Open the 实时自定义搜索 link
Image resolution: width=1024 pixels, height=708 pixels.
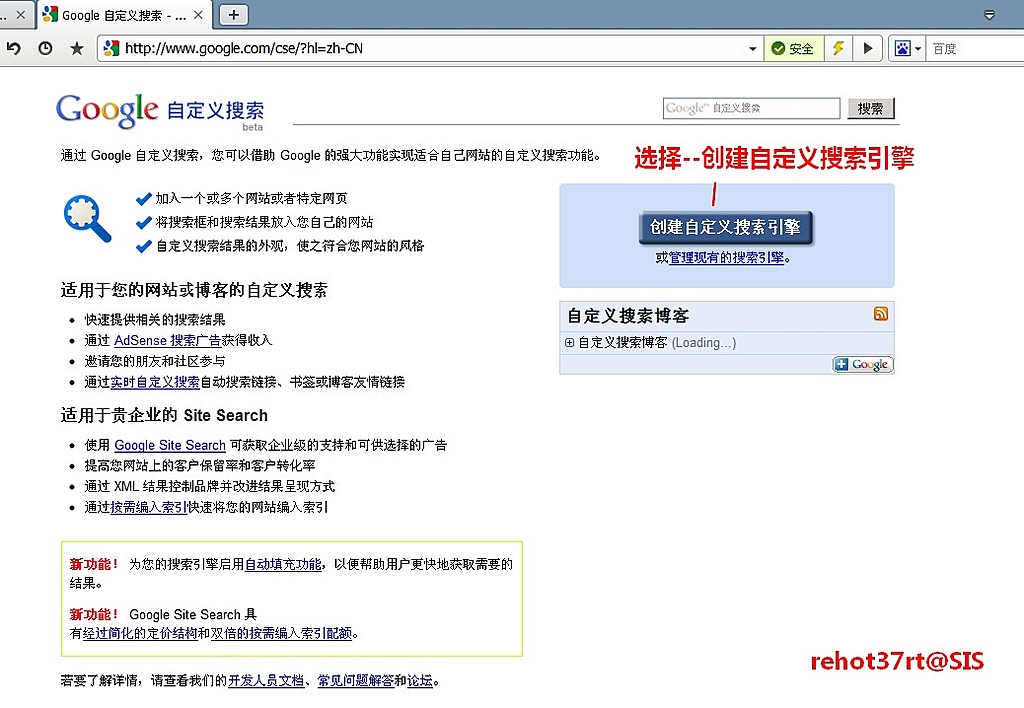155,382
